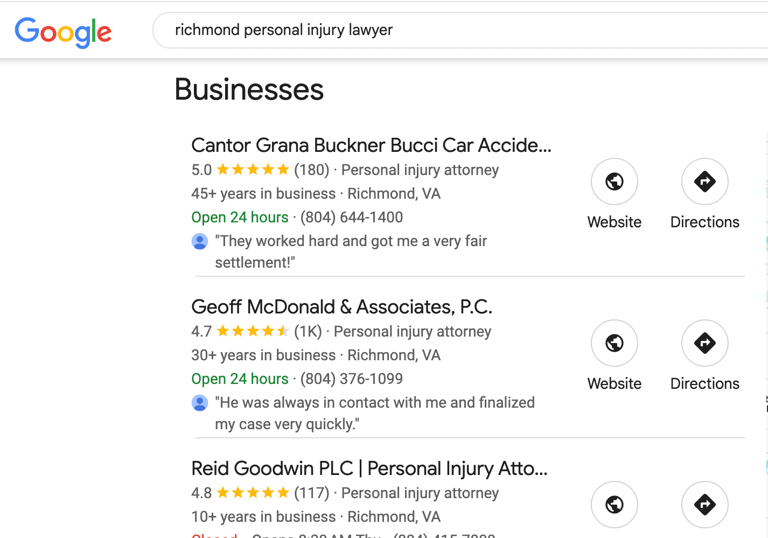Click Reid Goodwin 4.8 star rating
This screenshot has height=538, width=768.
[x=253, y=493]
